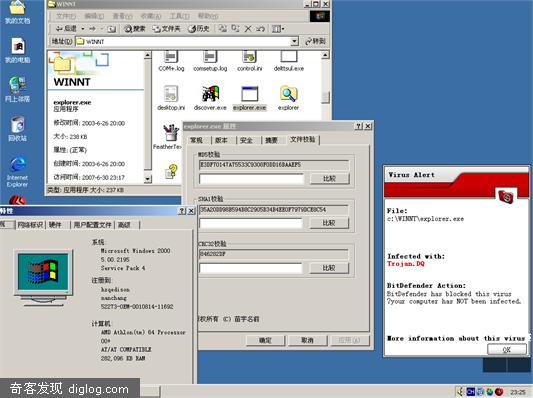
Task: Open the Help menu in WINNT window
Action: (208, 16)
